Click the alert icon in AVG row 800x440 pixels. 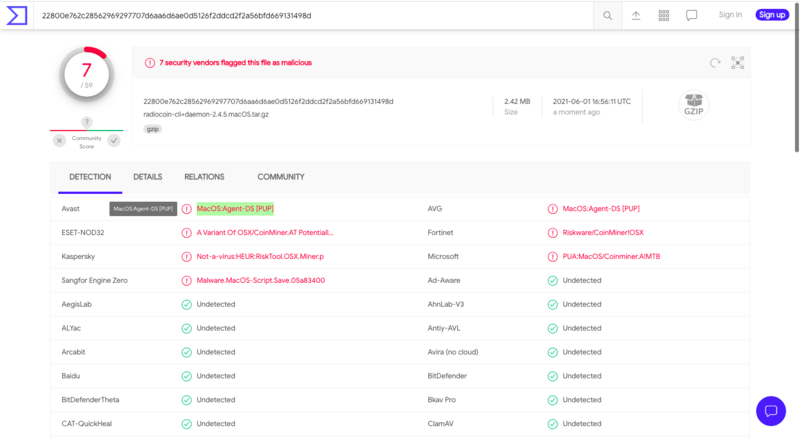click(x=553, y=209)
